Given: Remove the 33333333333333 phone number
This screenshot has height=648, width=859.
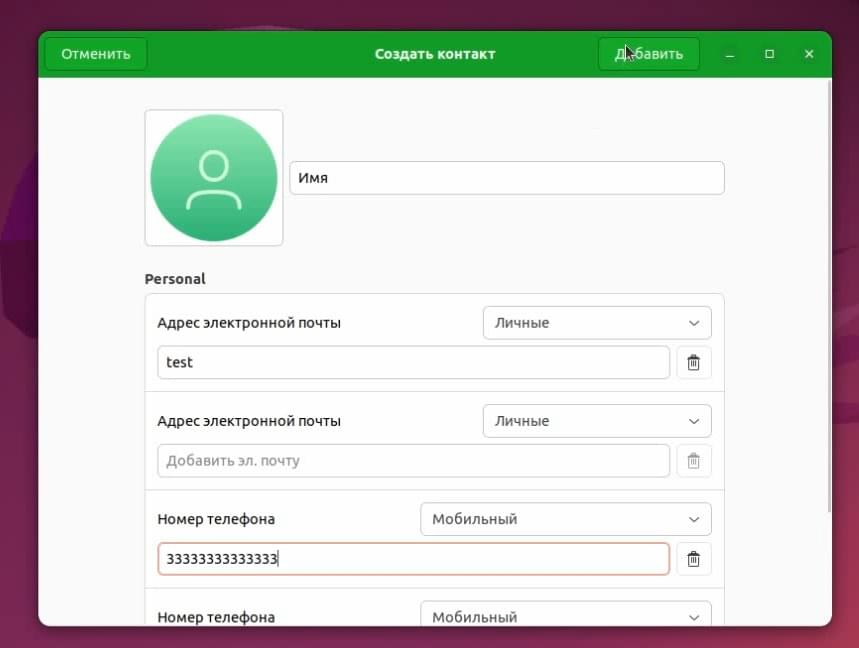Looking at the screenshot, I should click(x=694, y=559).
